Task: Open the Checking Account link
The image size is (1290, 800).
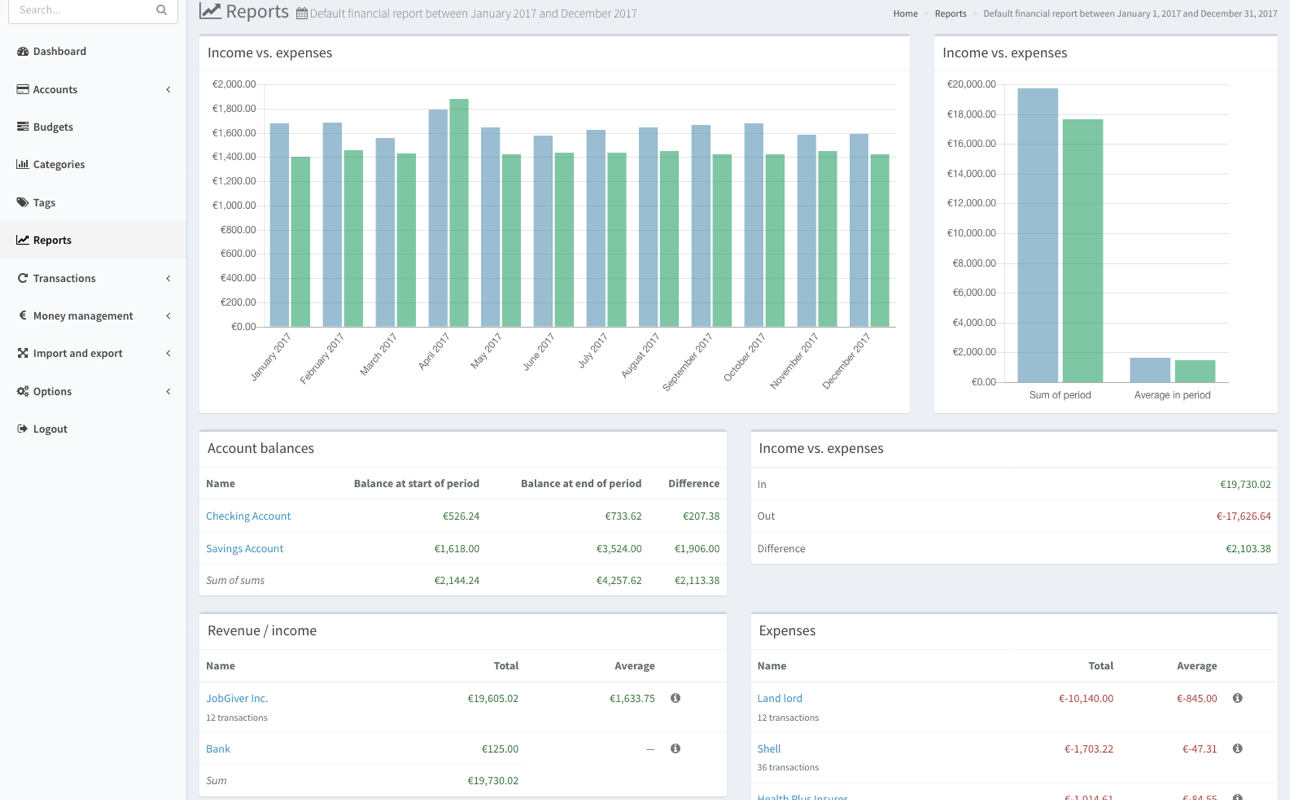Action: click(x=248, y=516)
